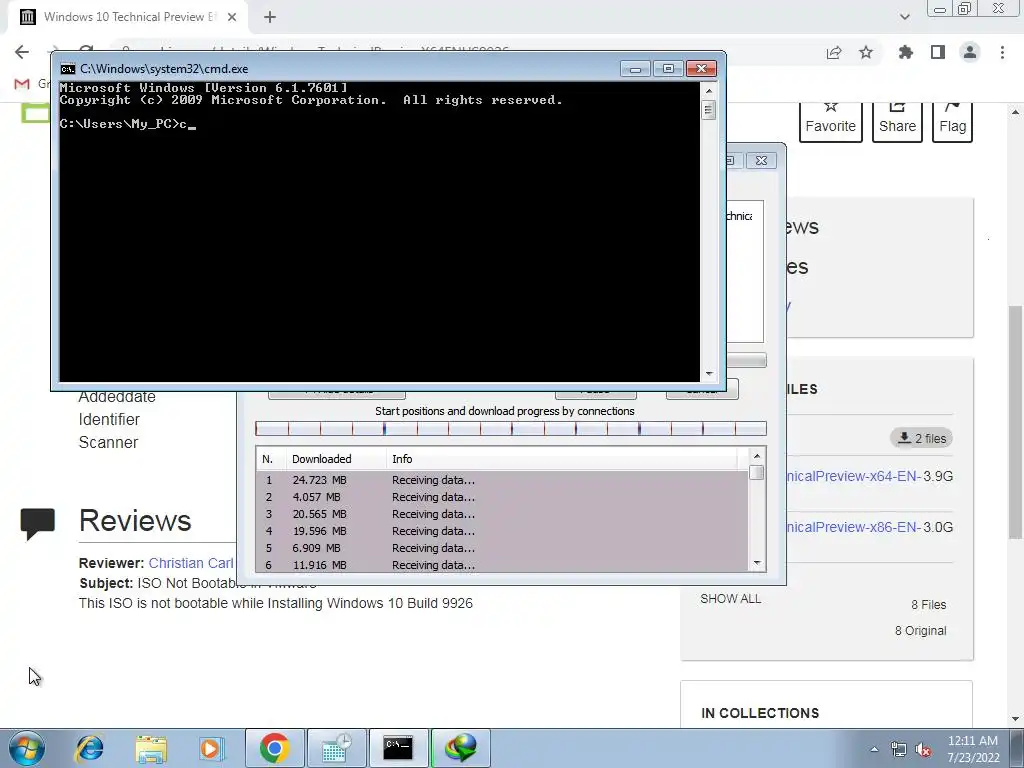Click inside the cmd command prompt area
1024x768 pixels.
pyautogui.click(x=379, y=232)
